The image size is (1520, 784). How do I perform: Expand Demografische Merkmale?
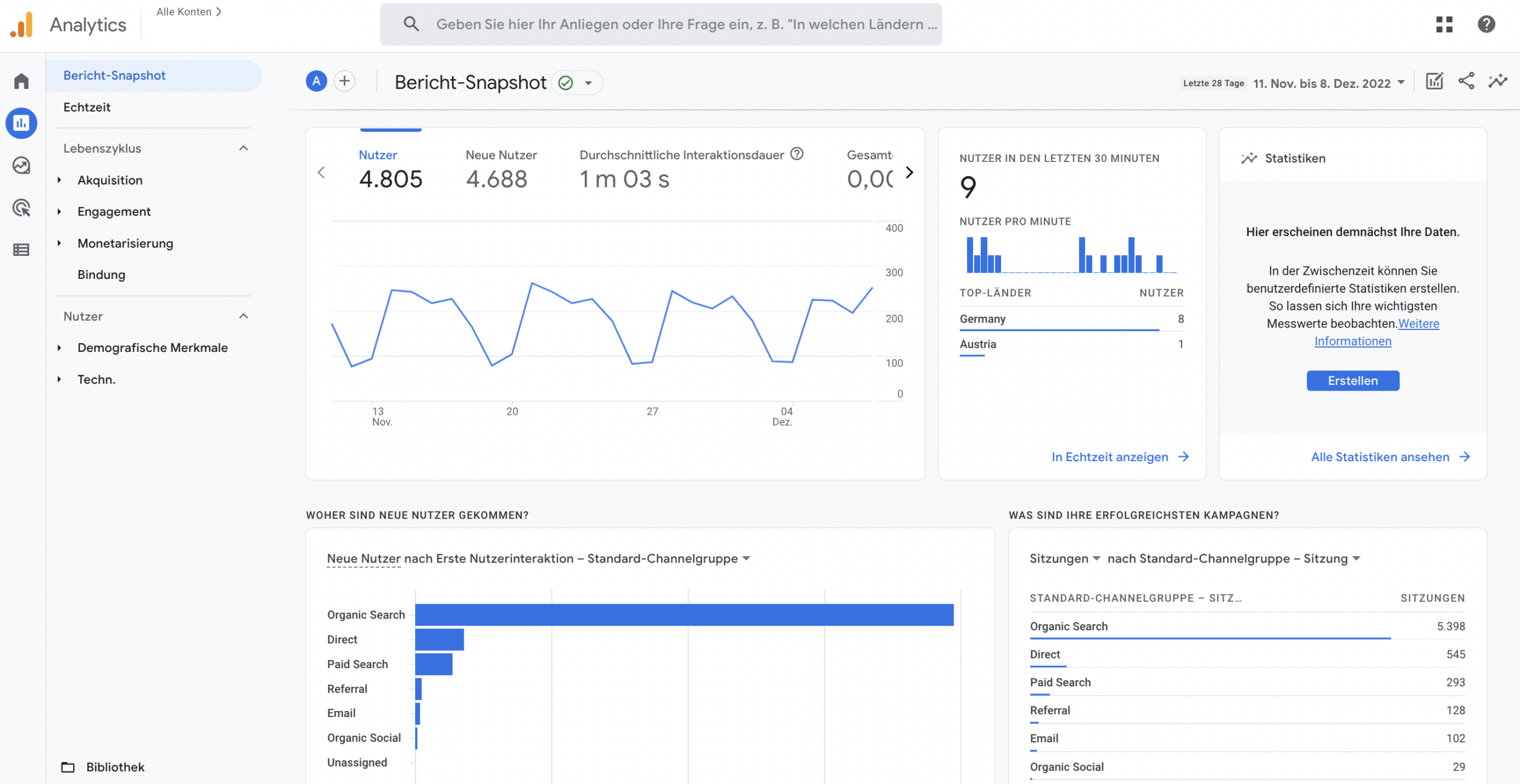[59, 348]
